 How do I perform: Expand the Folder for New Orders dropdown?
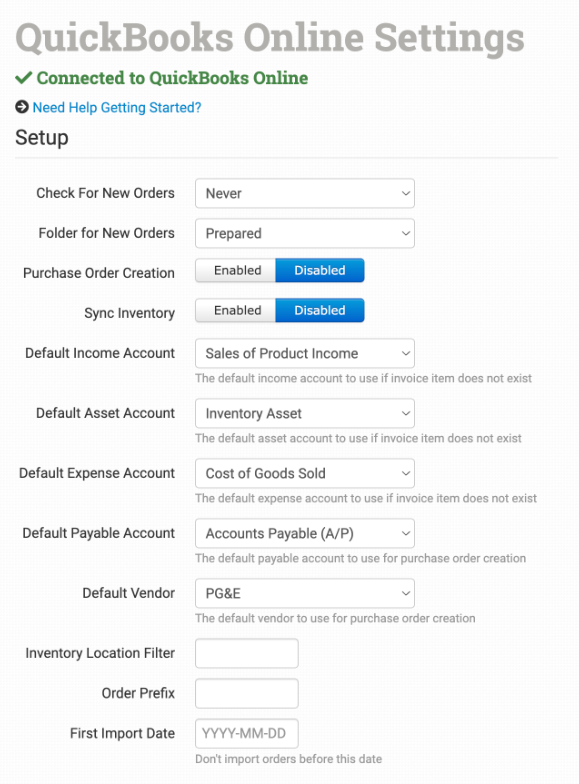pyautogui.click(x=304, y=233)
